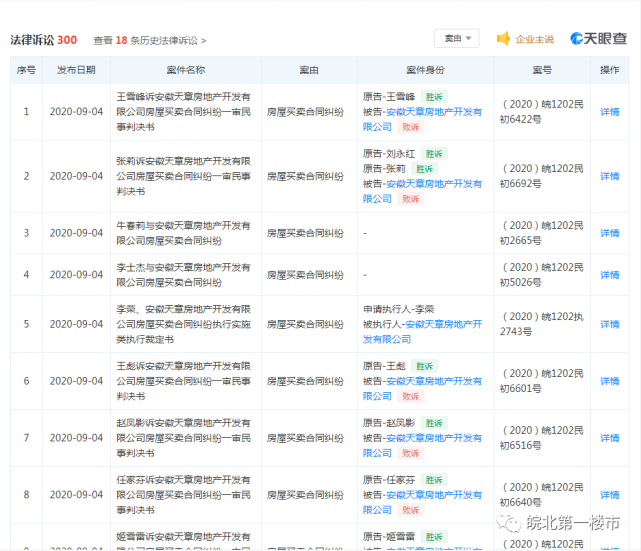Click 胜诉 tag next to 原告-赵凤影
641x551 pixels.
(434, 423)
